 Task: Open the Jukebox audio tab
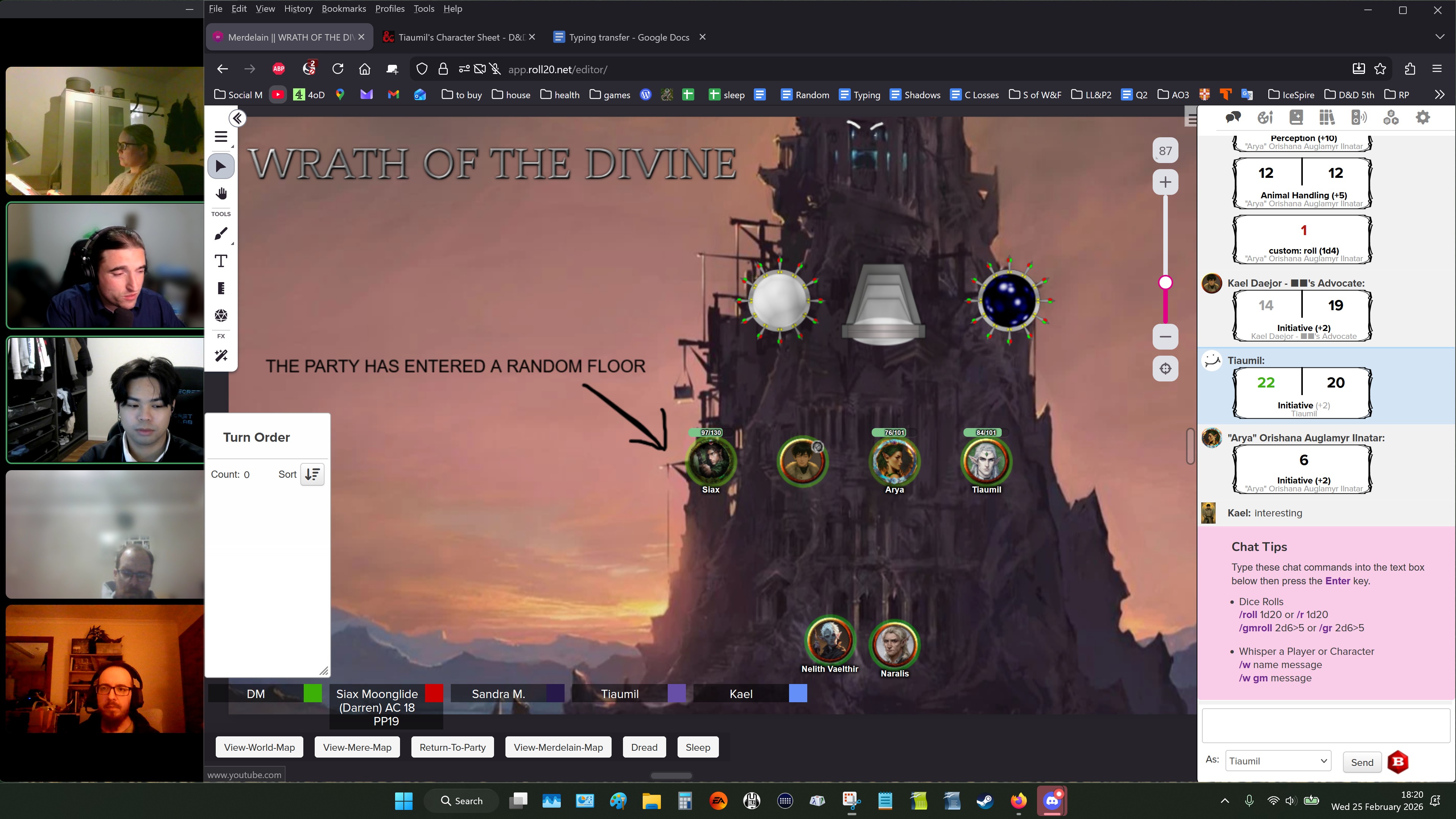(1359, 118)
